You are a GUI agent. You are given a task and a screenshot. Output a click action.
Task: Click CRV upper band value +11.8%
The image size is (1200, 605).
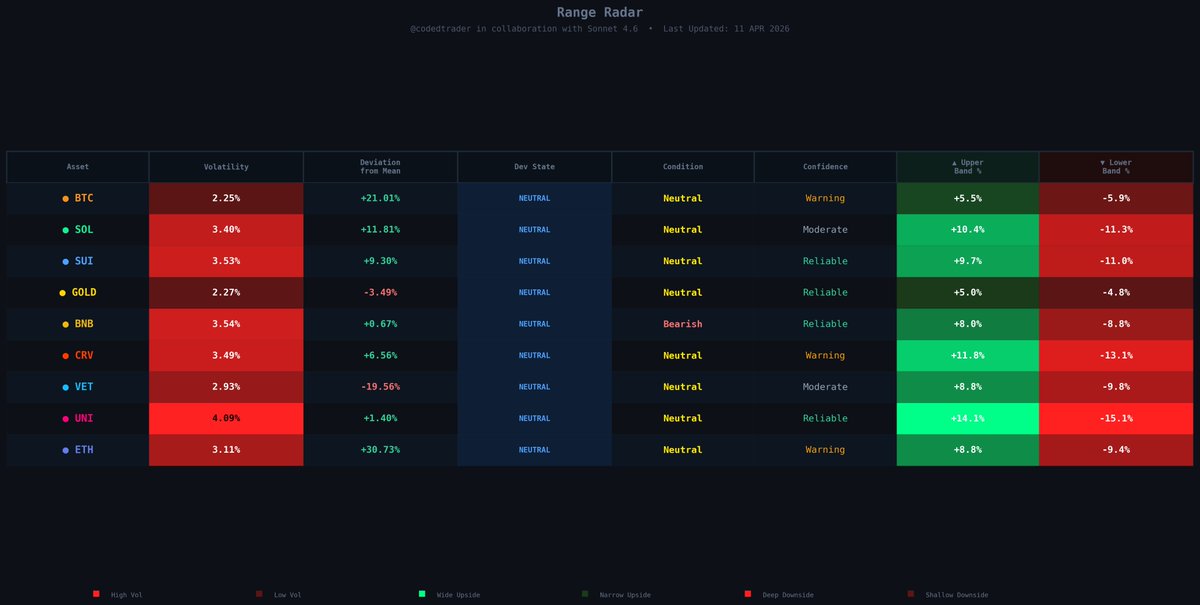point(968,356)
